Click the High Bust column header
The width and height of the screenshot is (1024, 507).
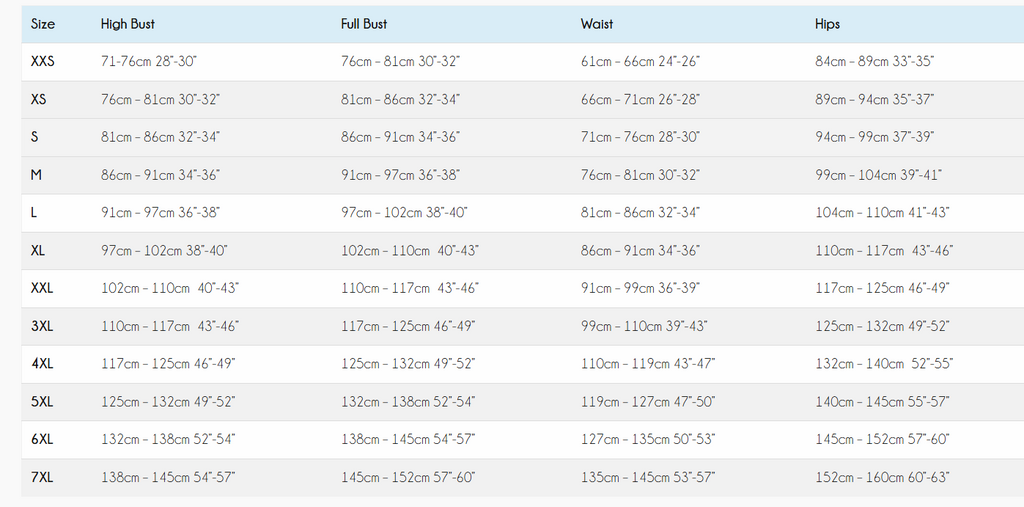[x=128, y=24]
